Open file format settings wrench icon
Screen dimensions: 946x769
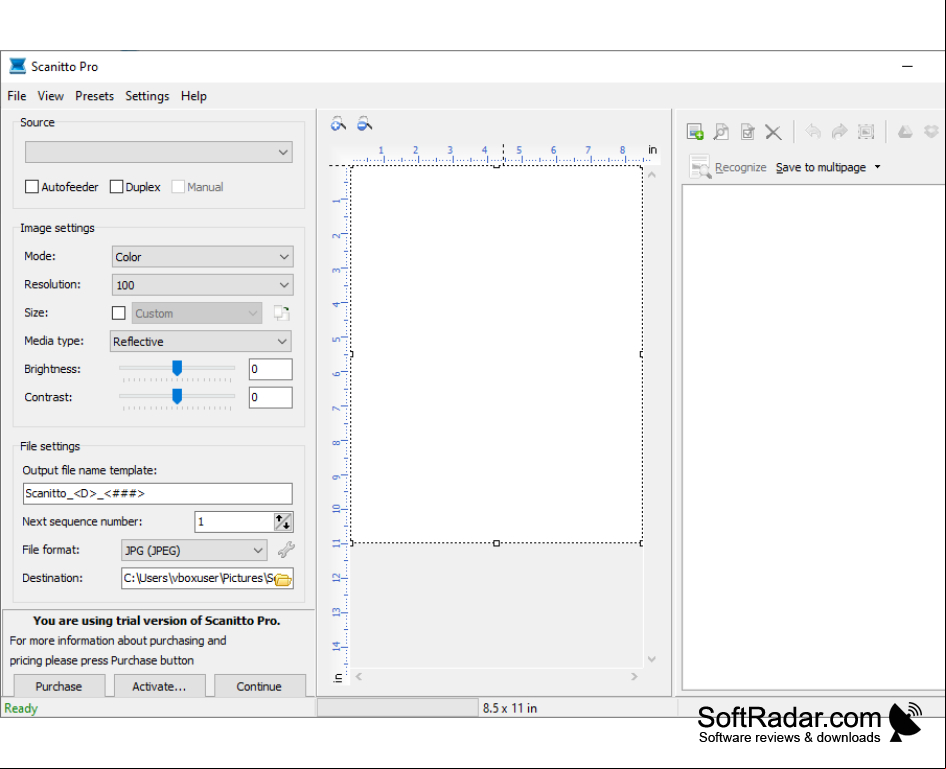(x=286, y=549)
